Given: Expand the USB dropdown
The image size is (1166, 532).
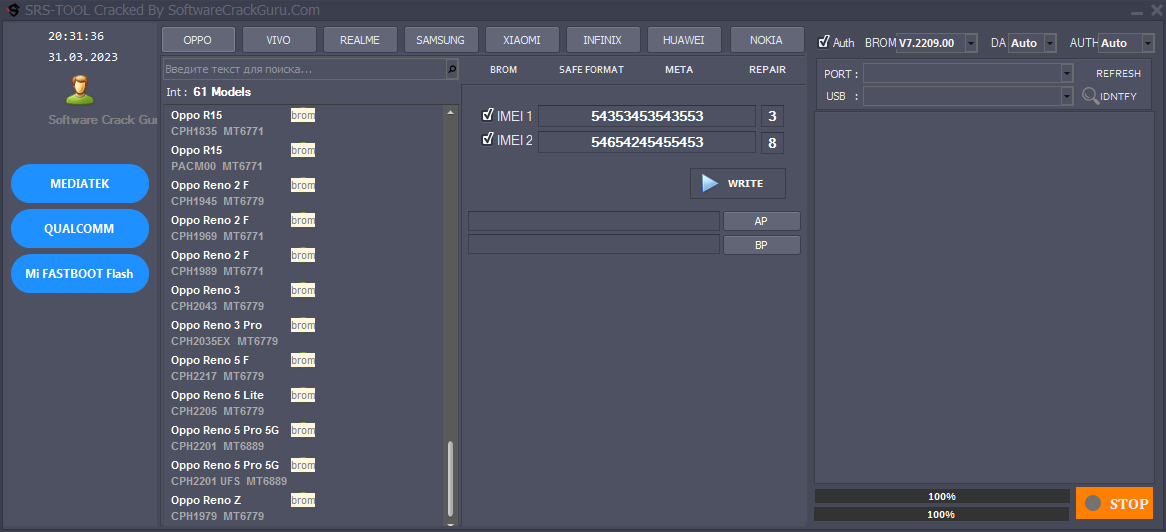Looking at the screenshot, I should click(x=1067, y=96).
